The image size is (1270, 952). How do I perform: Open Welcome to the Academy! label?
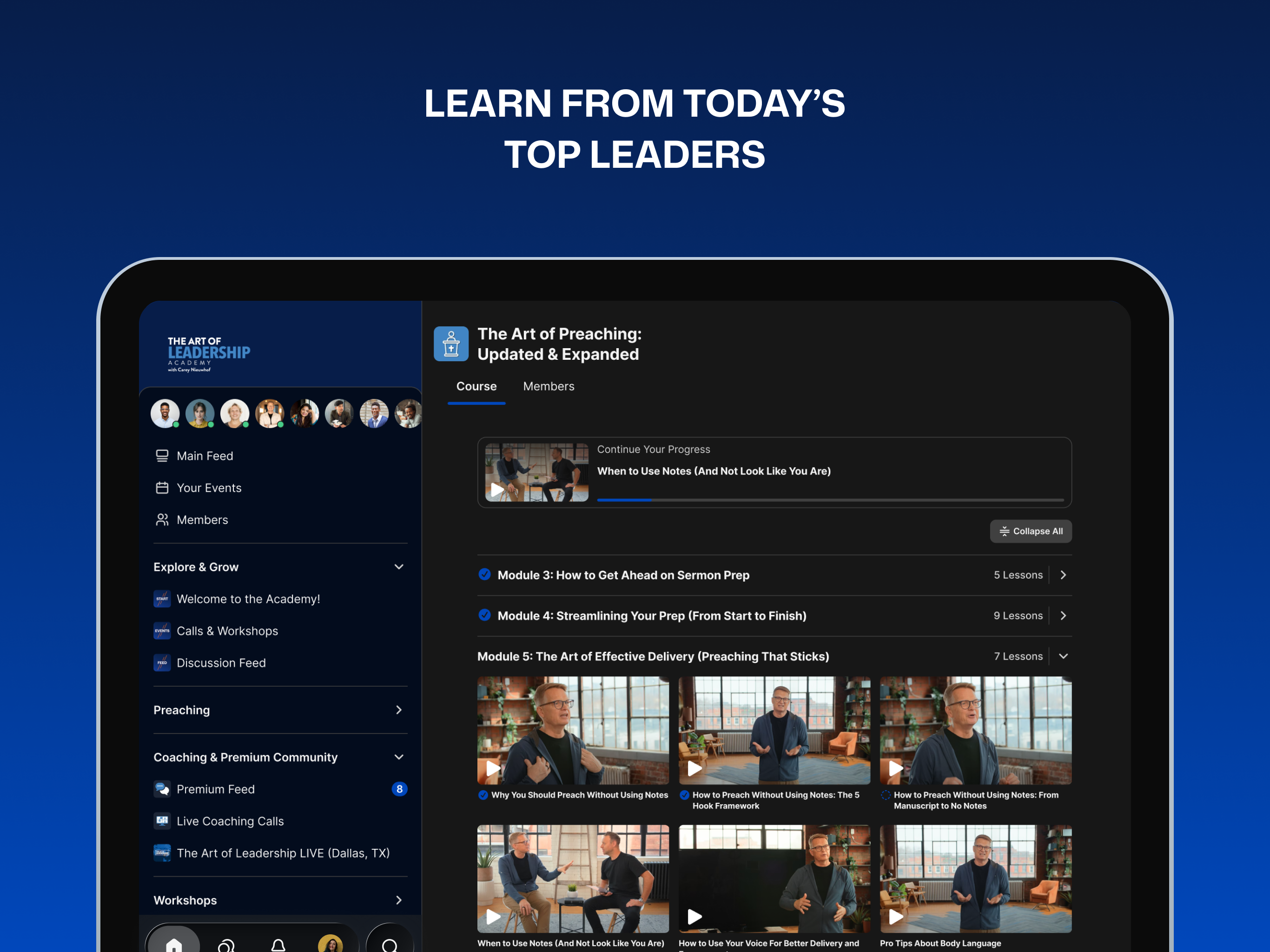249,599
